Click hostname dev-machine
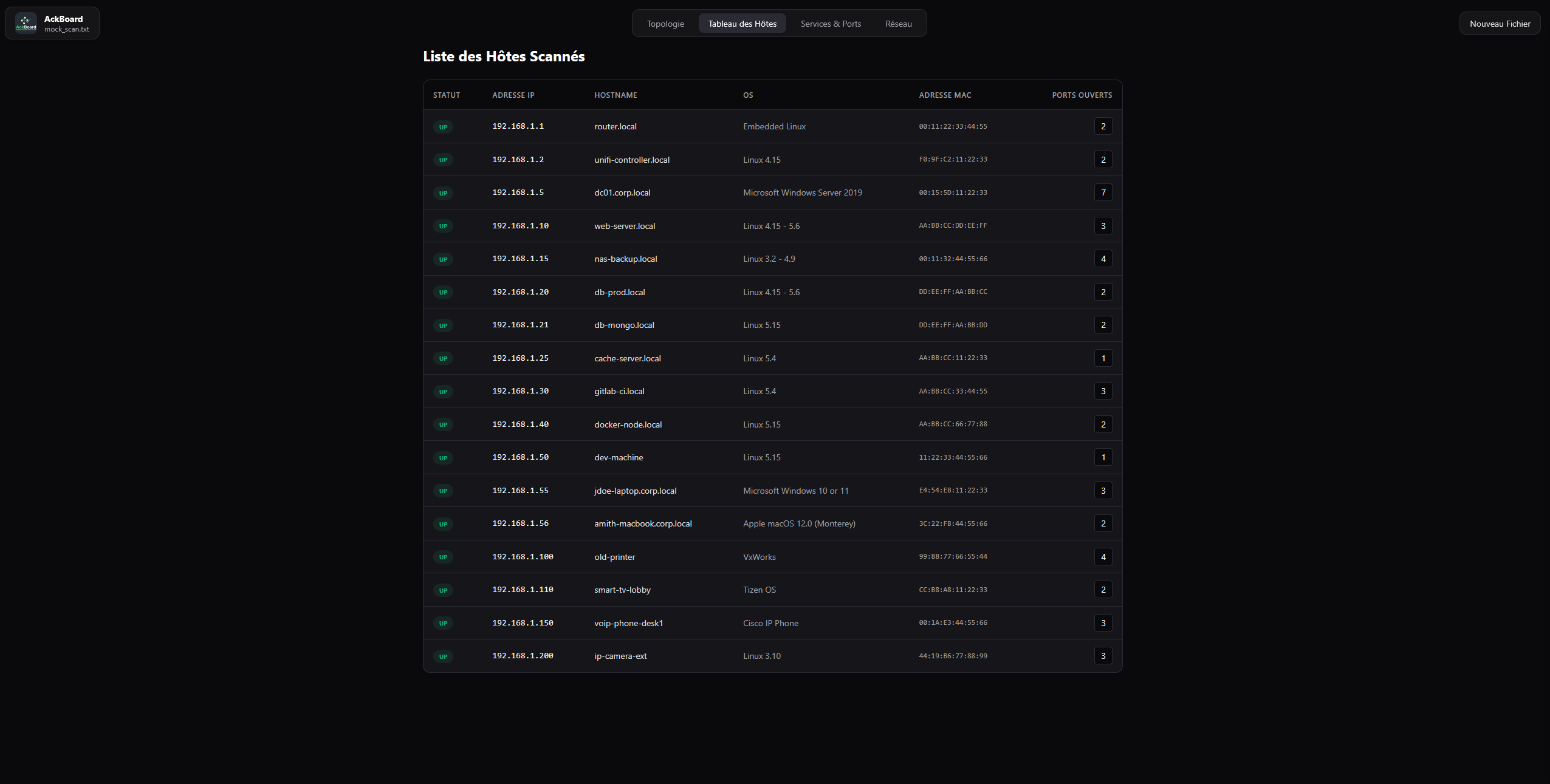Viewport: 1550px width, 784px height. 619,457
